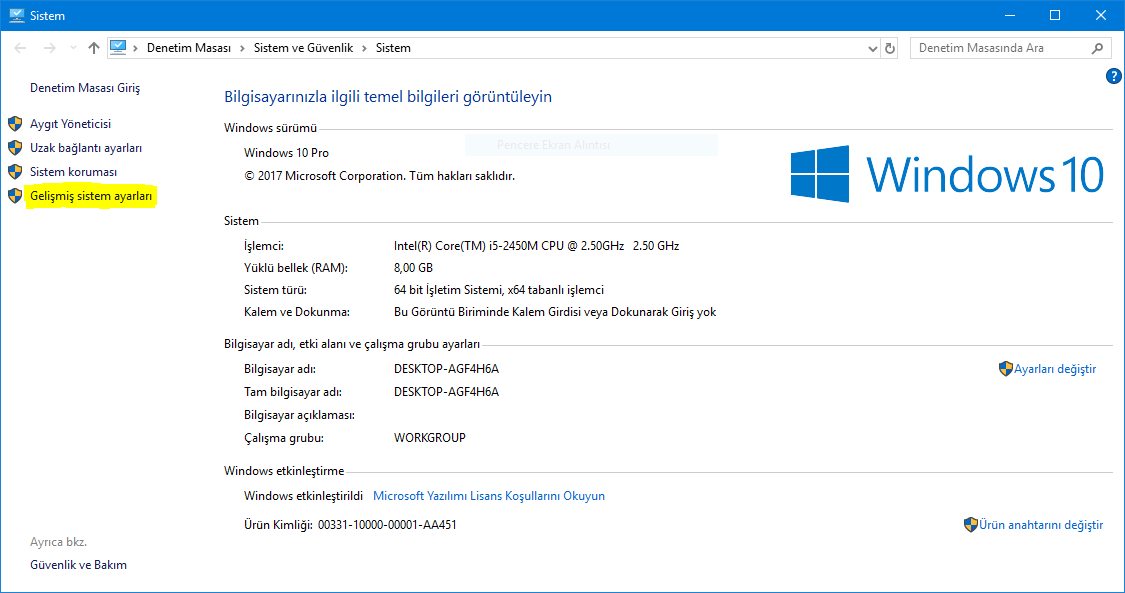
Task: Click the 64 bit İşletim Sistemi text
Action: click(x=499, y=290)
